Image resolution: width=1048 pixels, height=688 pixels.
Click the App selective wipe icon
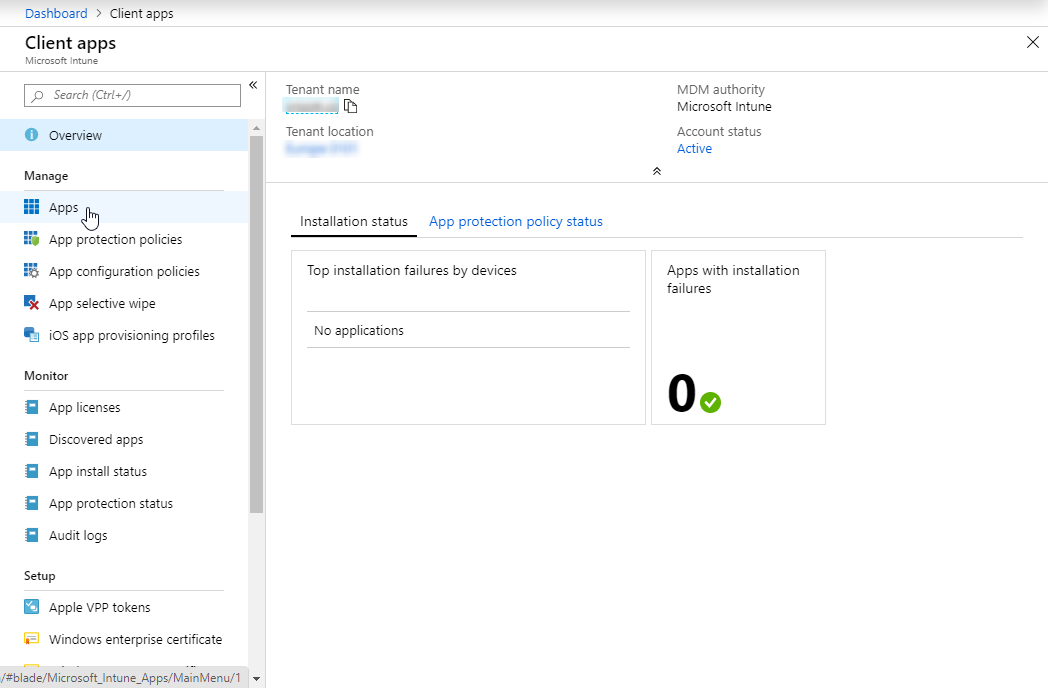[x=31, y=303]
